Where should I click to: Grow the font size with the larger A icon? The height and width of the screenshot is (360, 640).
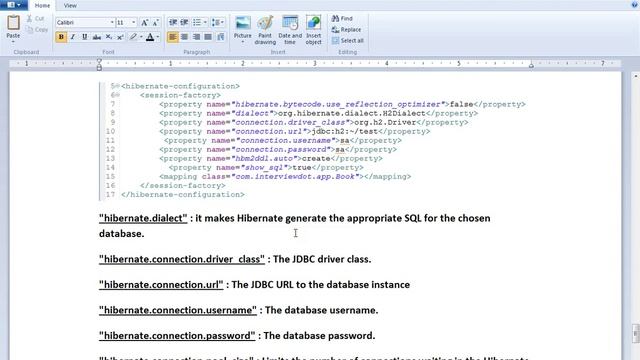pyautogui.click(x=144, y=22)
